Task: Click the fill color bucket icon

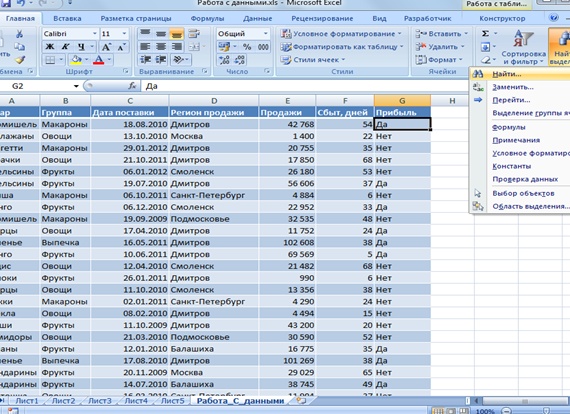Action: [x=76, y=59]
